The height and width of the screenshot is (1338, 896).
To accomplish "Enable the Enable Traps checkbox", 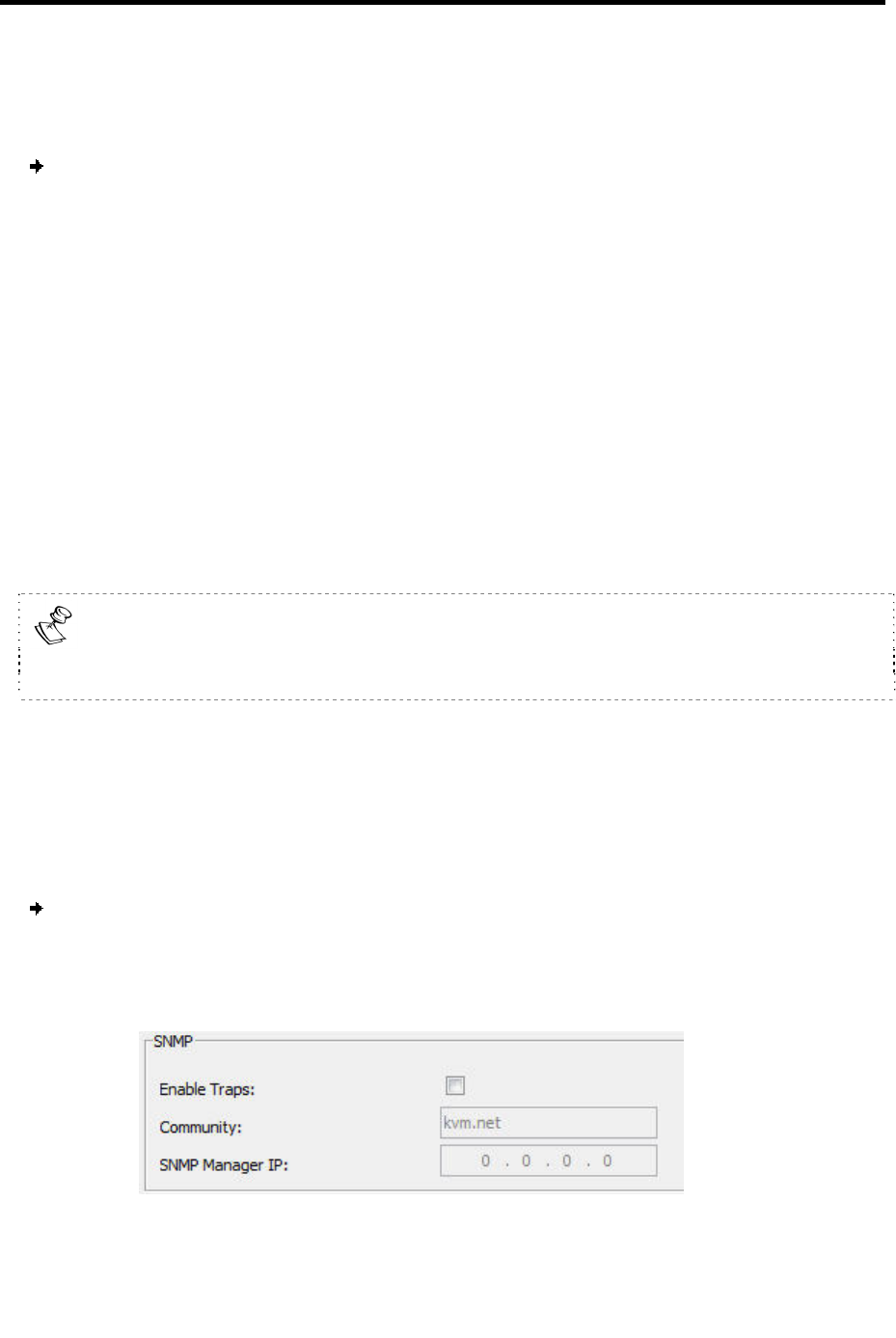I will coord(455,1086).
